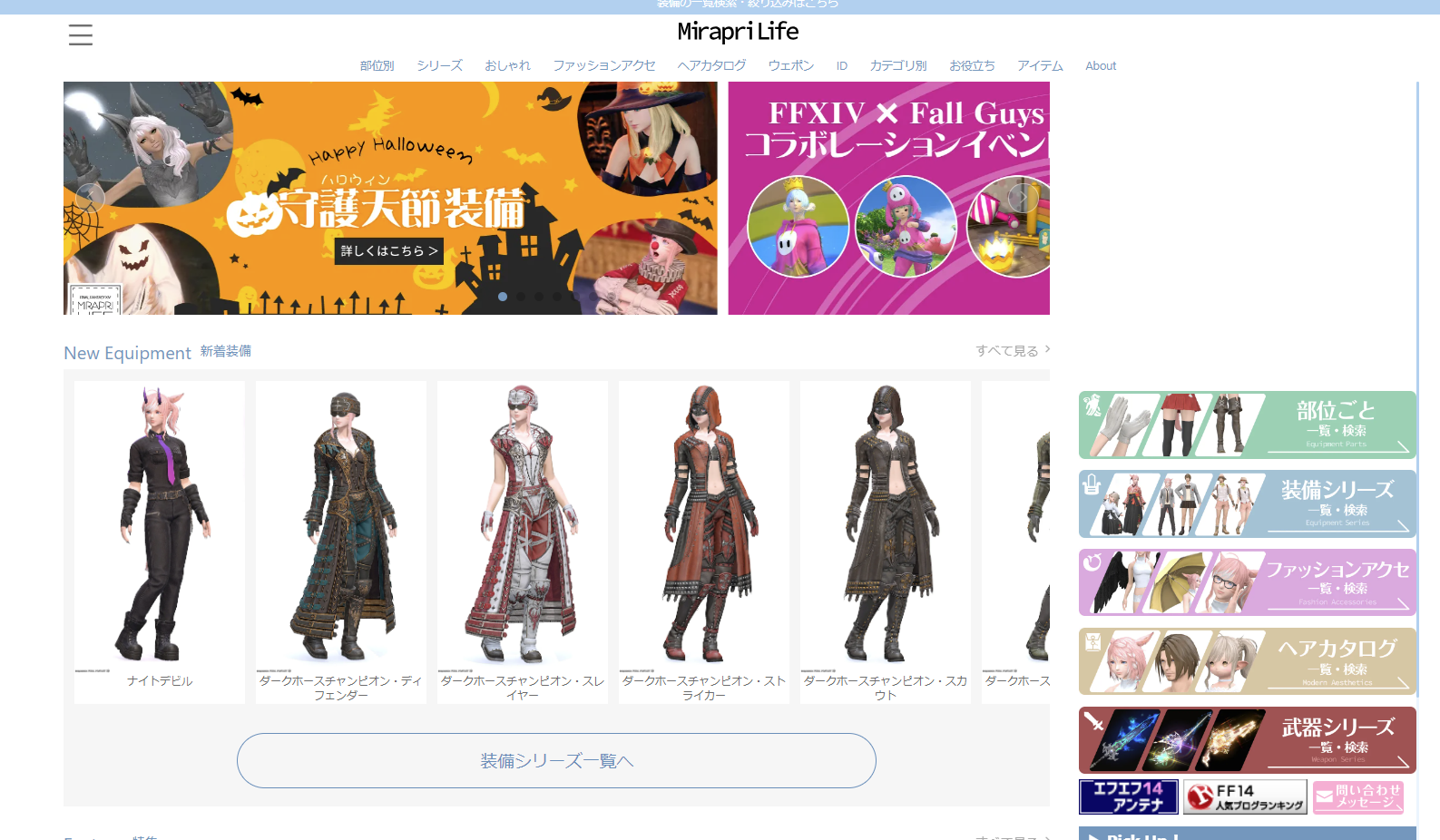Open the ヘアカタログ sidebar banner
This screenshot has width=1440, height=840.
click(x=1247, y=661)
